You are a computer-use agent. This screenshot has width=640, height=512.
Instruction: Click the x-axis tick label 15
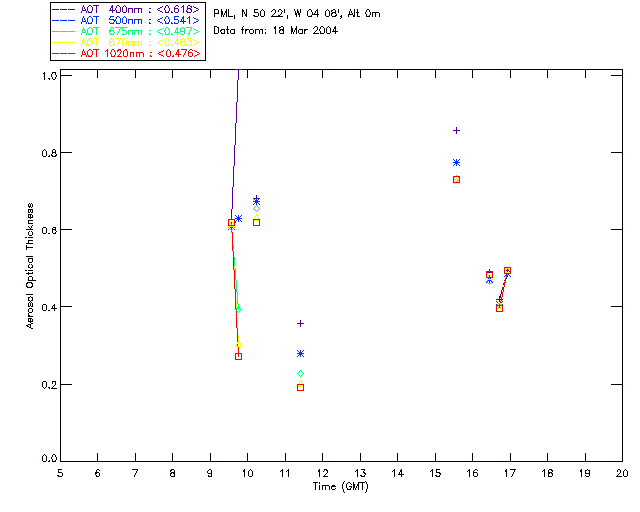tap(435, 473)
